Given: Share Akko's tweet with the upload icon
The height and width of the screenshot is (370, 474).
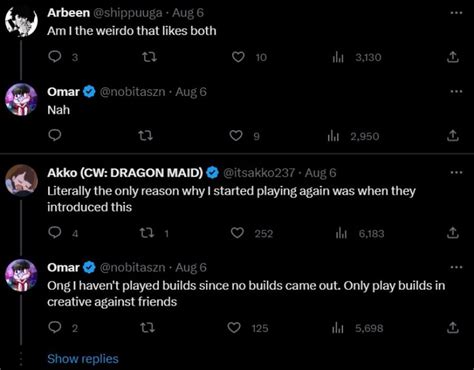Looking at the screenshot, I should (x=452, y=233).
